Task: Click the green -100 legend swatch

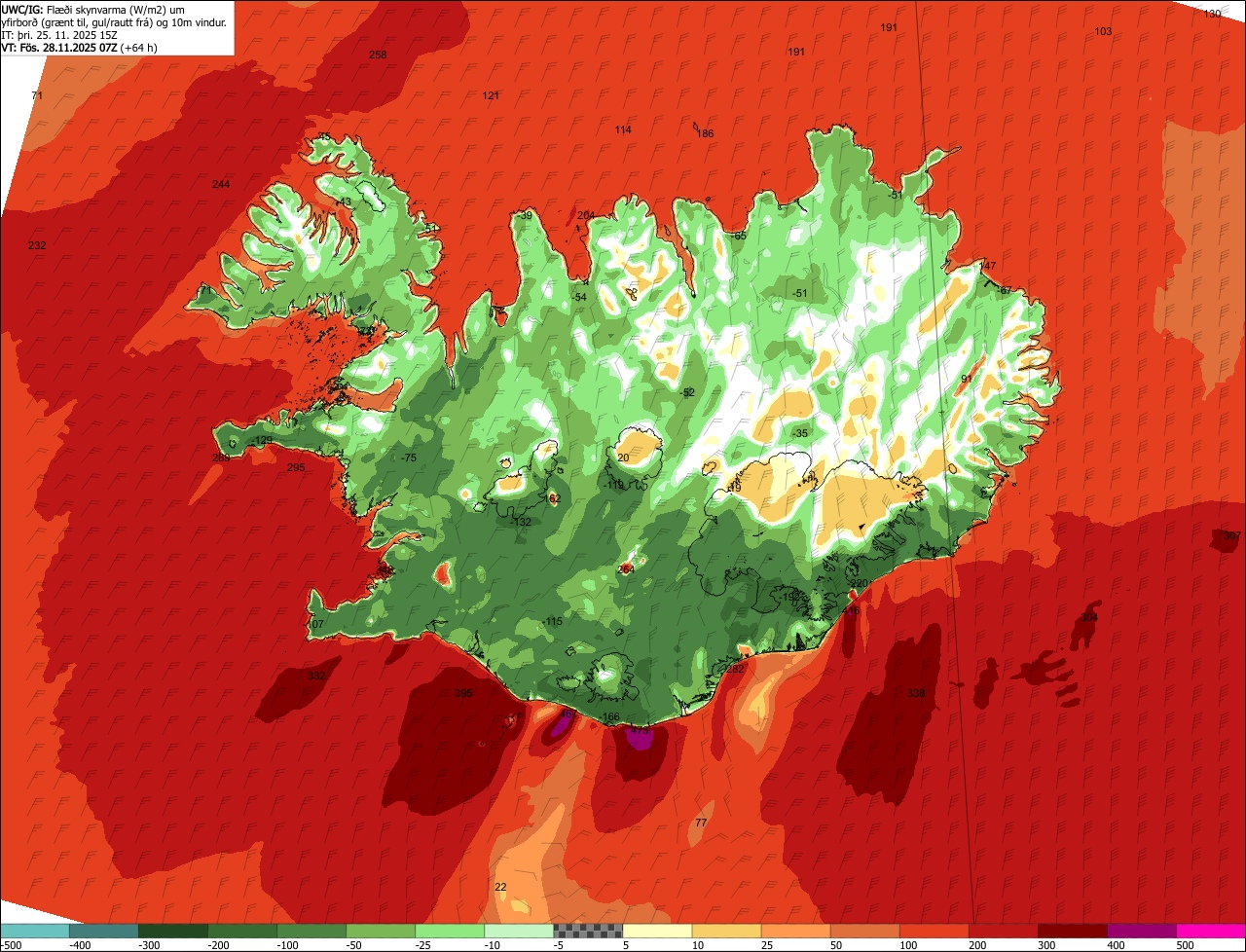Action: [x=311, y=931]
